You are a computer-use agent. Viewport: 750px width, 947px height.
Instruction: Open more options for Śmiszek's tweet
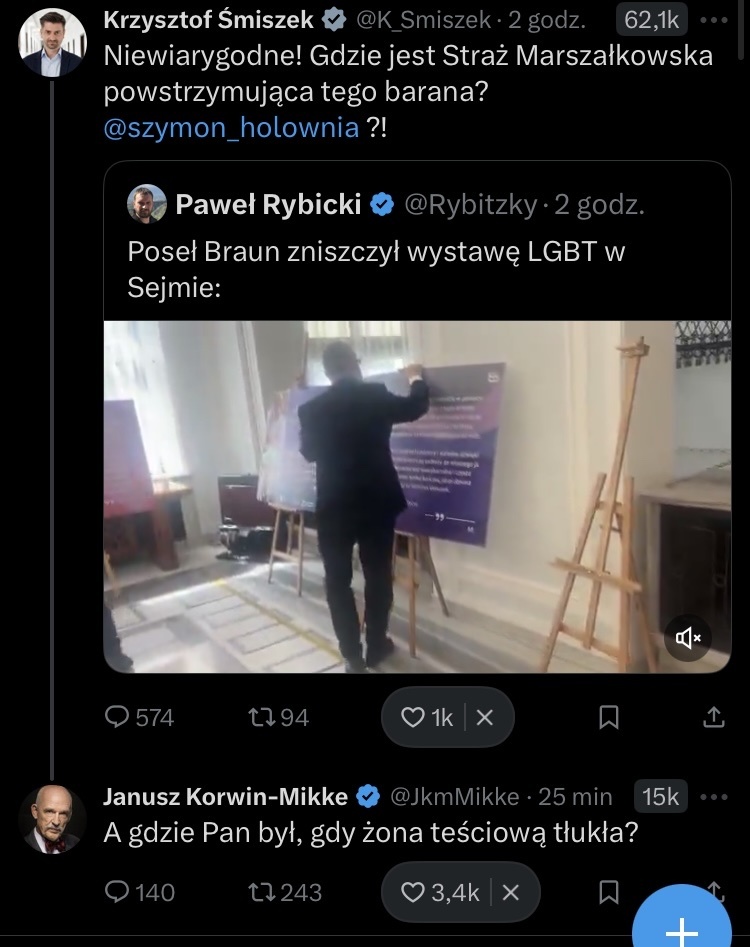[x=714, y=19]
